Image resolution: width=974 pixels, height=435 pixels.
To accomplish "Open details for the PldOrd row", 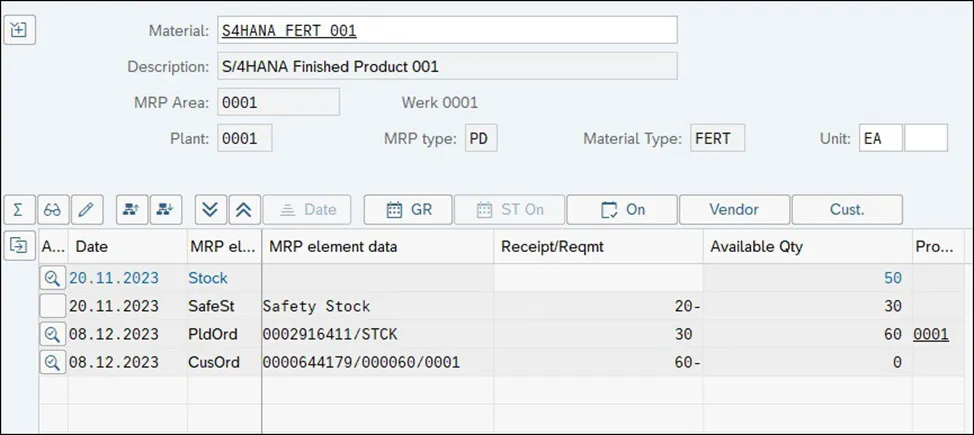I will click(53, 334).
